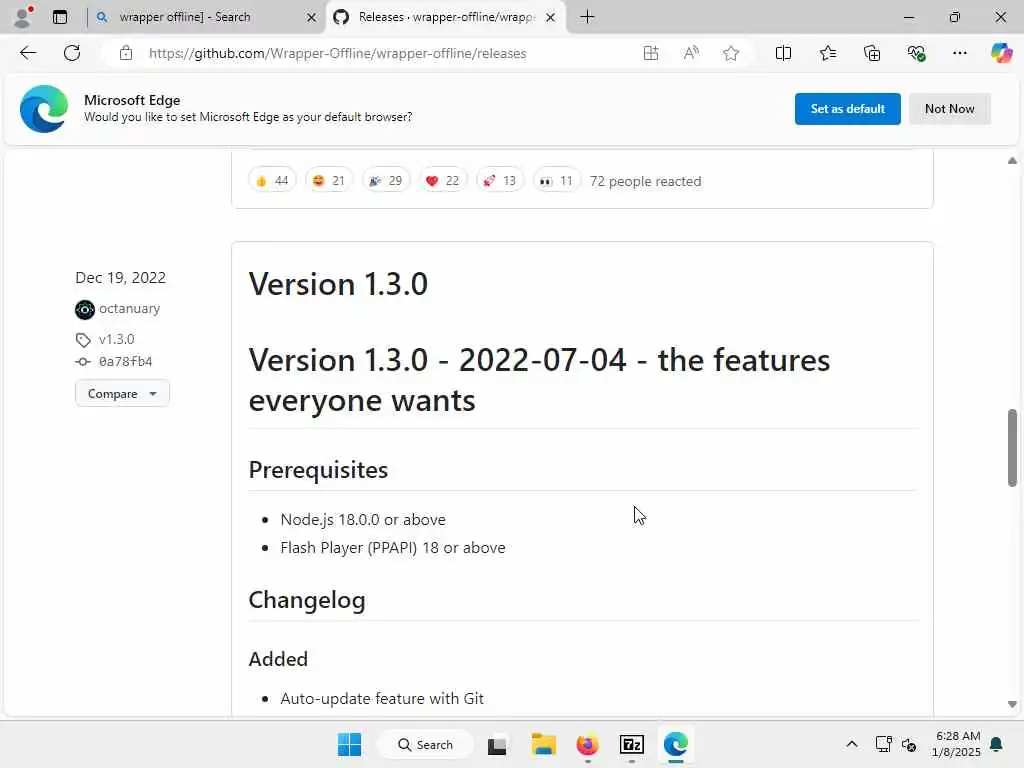
Task: Toggle laugh reaction with 21
Action: 329,181
